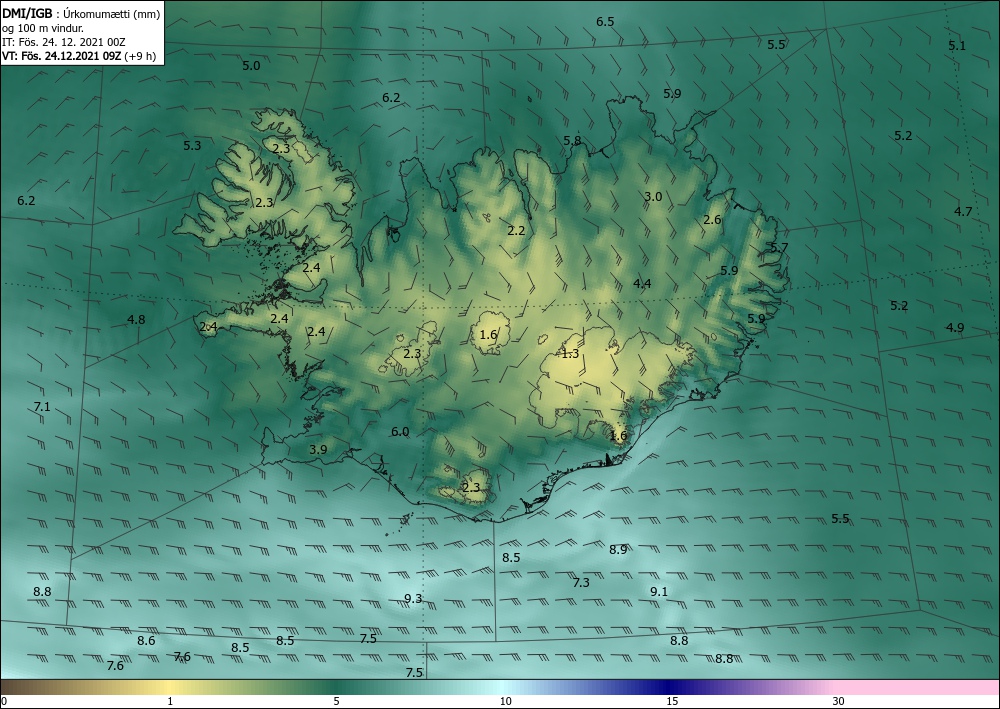This screenshot has width=1000, height=709.
Task: Click the title line "DMI/IGB : Úrkomumætti (mm)"
Action: click(81, 13)
